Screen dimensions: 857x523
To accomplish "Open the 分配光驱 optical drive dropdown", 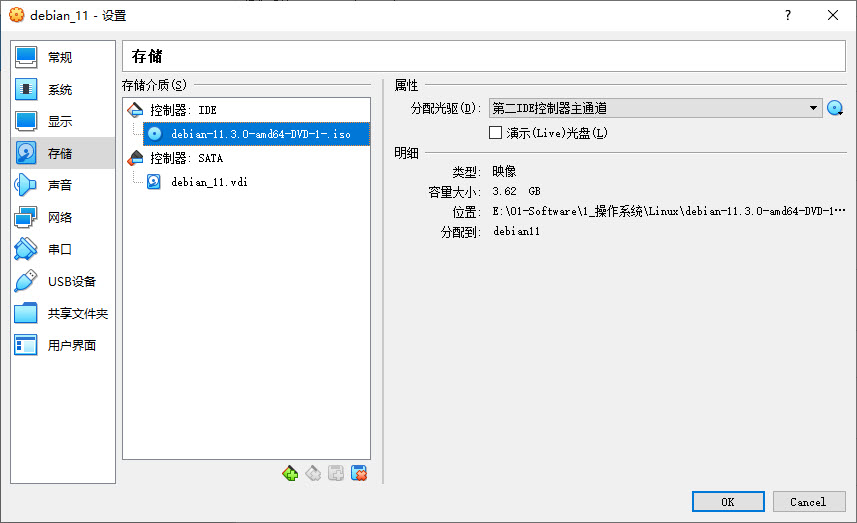I will tap(656, 108).
